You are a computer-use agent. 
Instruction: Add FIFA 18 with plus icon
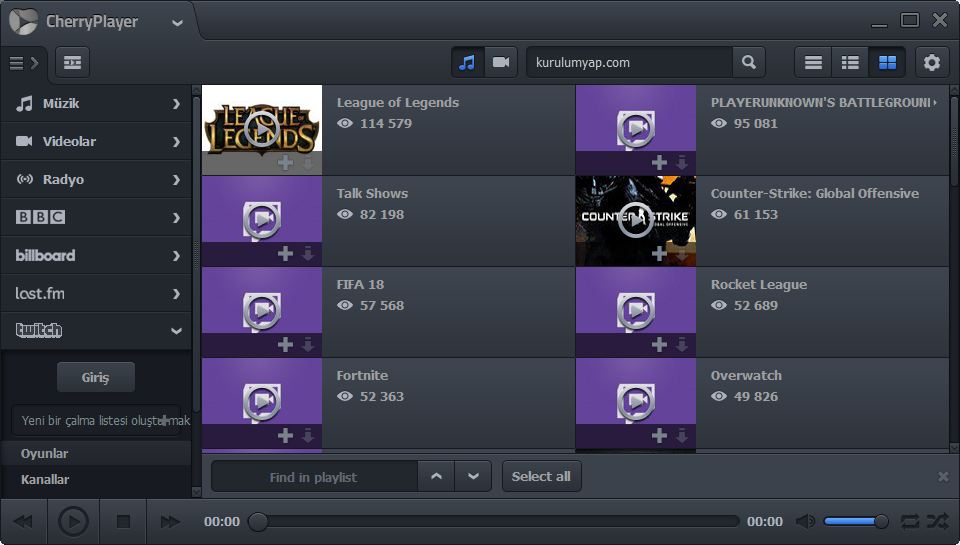pos(285,345)
